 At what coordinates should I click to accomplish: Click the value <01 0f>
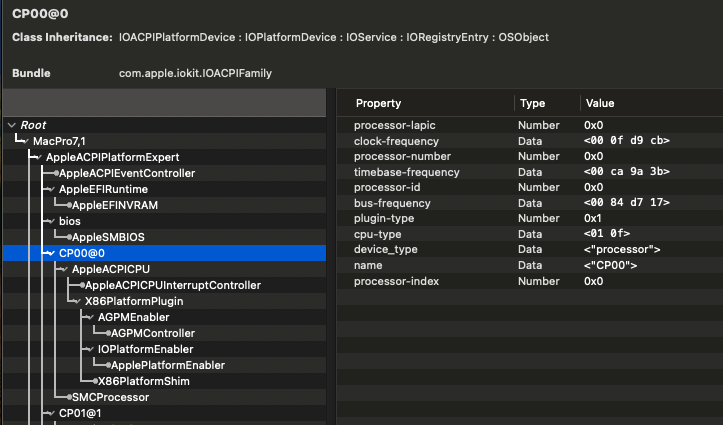coord(607,234)
